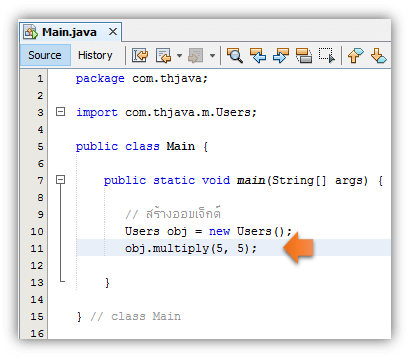Screen dimensions: 411x360
Task: Click the greyed Forward navigation icon
Action: pyautogui.click(x=196, y=55)
